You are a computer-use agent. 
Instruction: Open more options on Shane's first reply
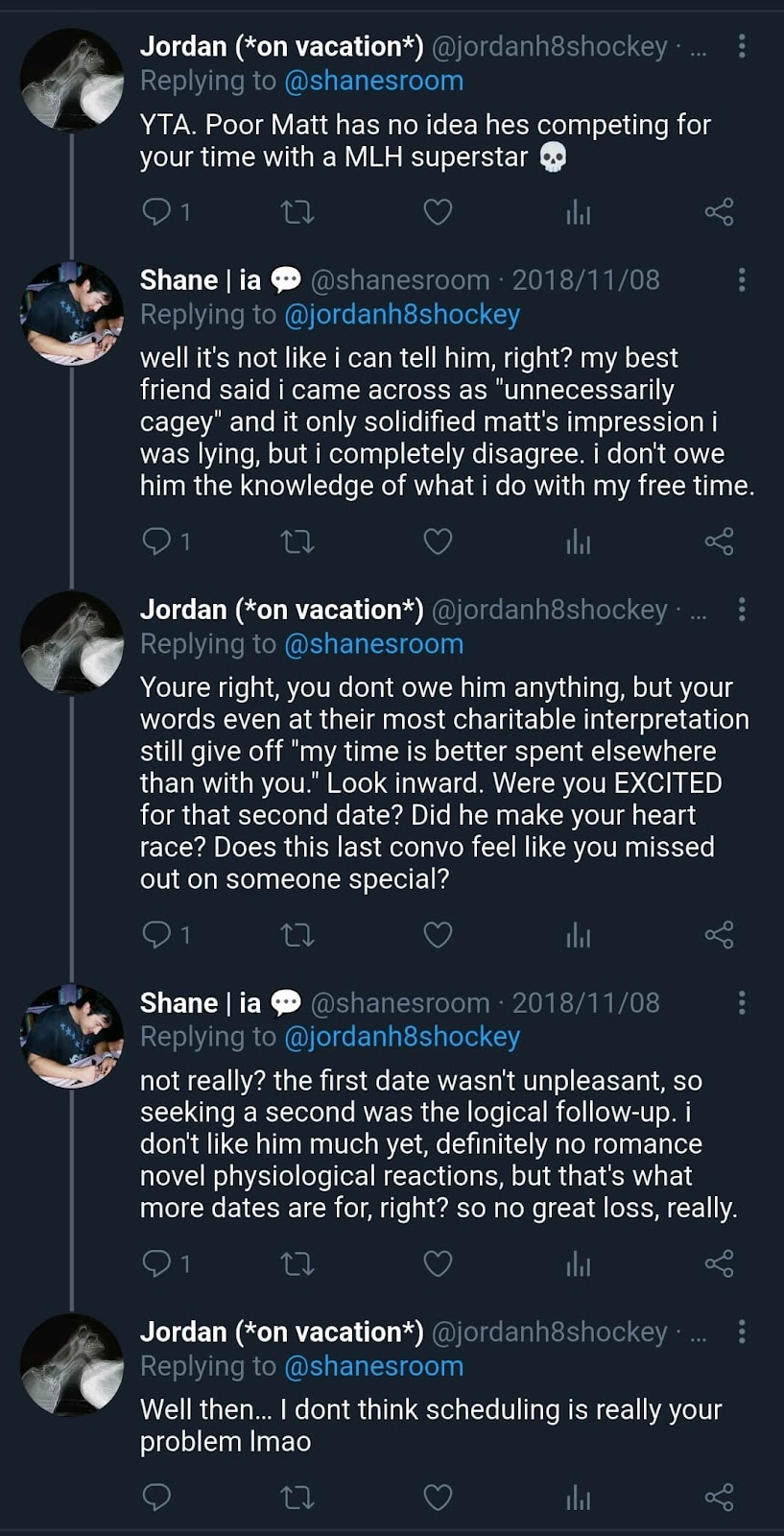click(x=742, y=280)
